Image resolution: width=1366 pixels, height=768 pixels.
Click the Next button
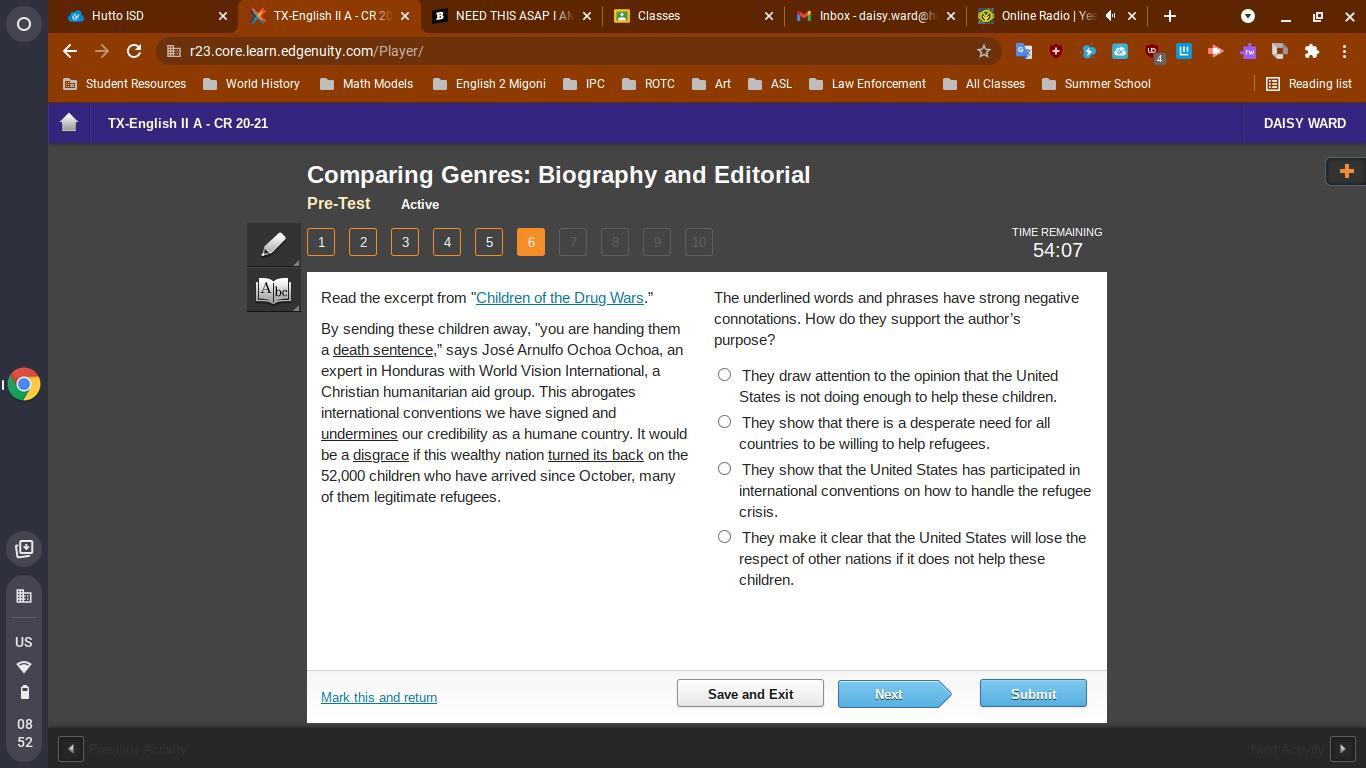893,694
